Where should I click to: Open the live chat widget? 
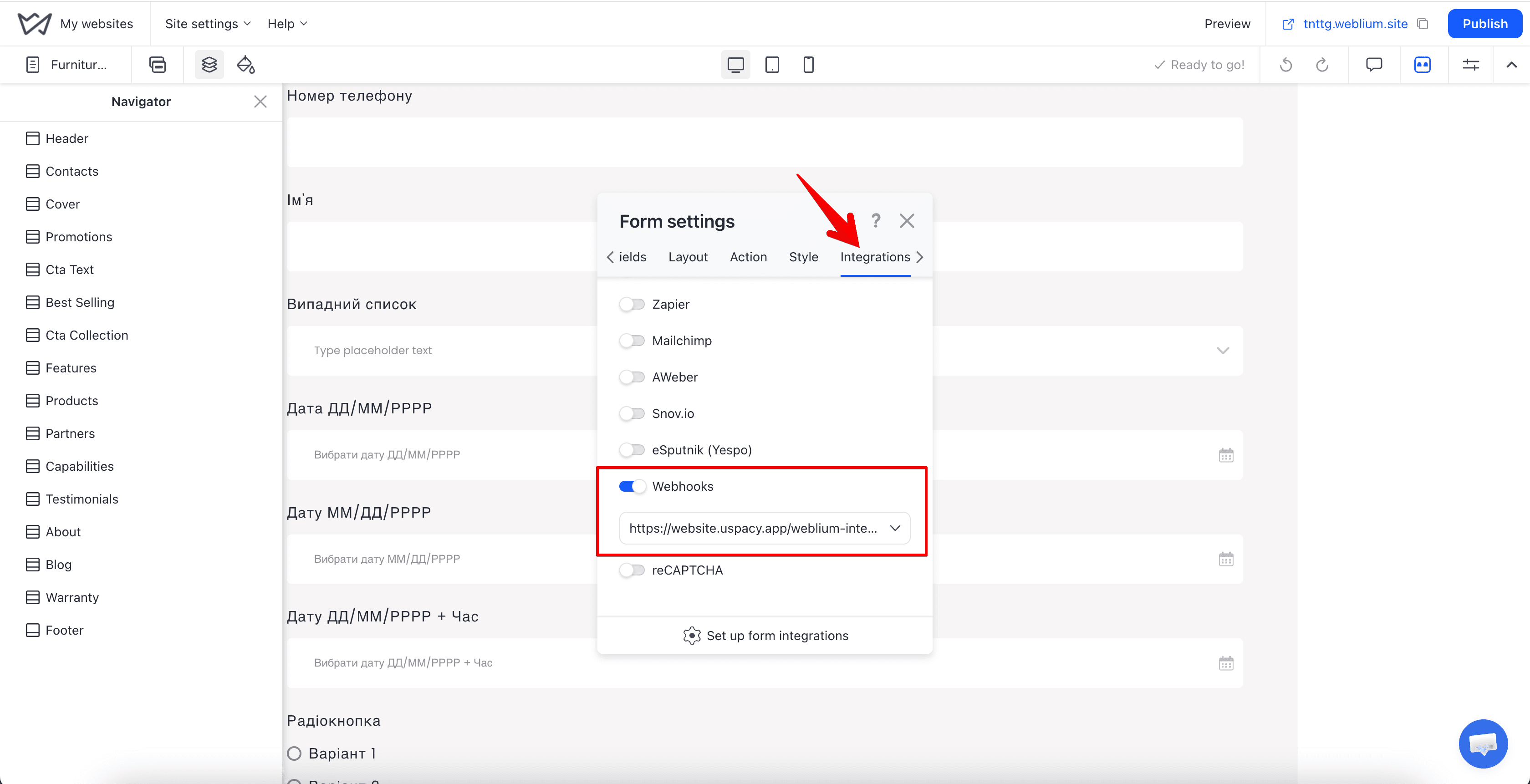(x=1483, y=743)
